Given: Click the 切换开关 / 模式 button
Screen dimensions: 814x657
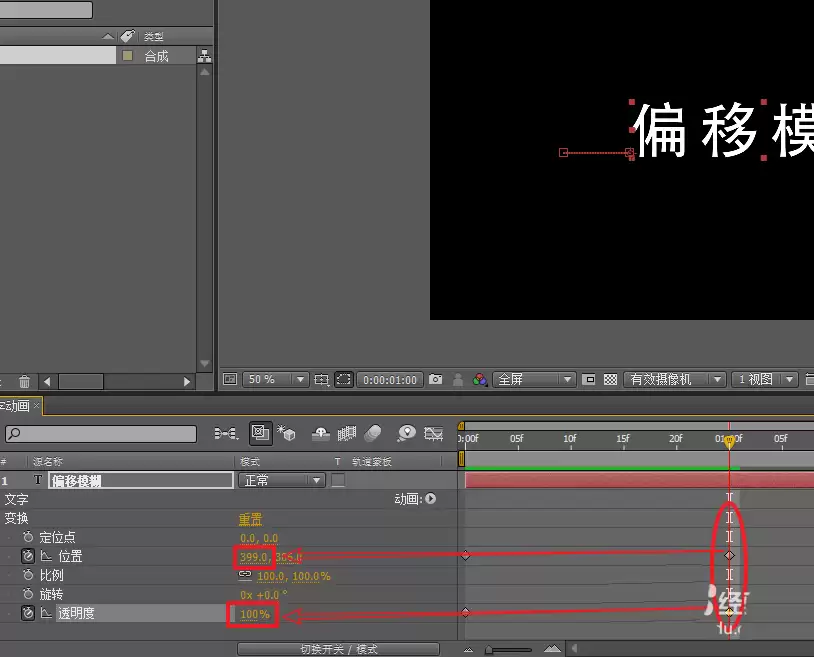Looking at the screenshot, I should coord(338,649).
